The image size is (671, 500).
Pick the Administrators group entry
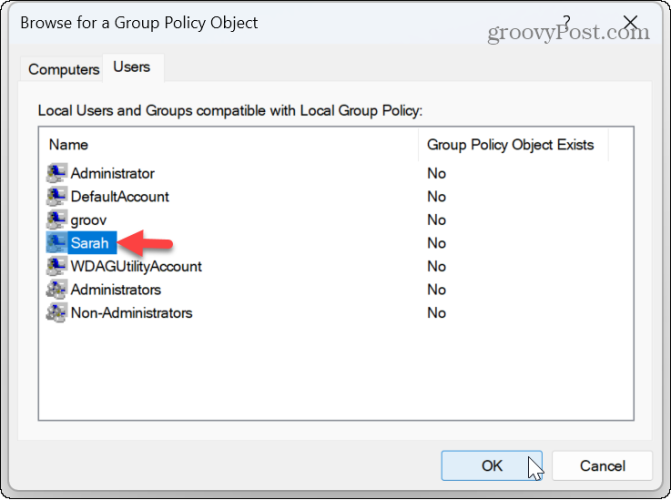coord(116,289)
